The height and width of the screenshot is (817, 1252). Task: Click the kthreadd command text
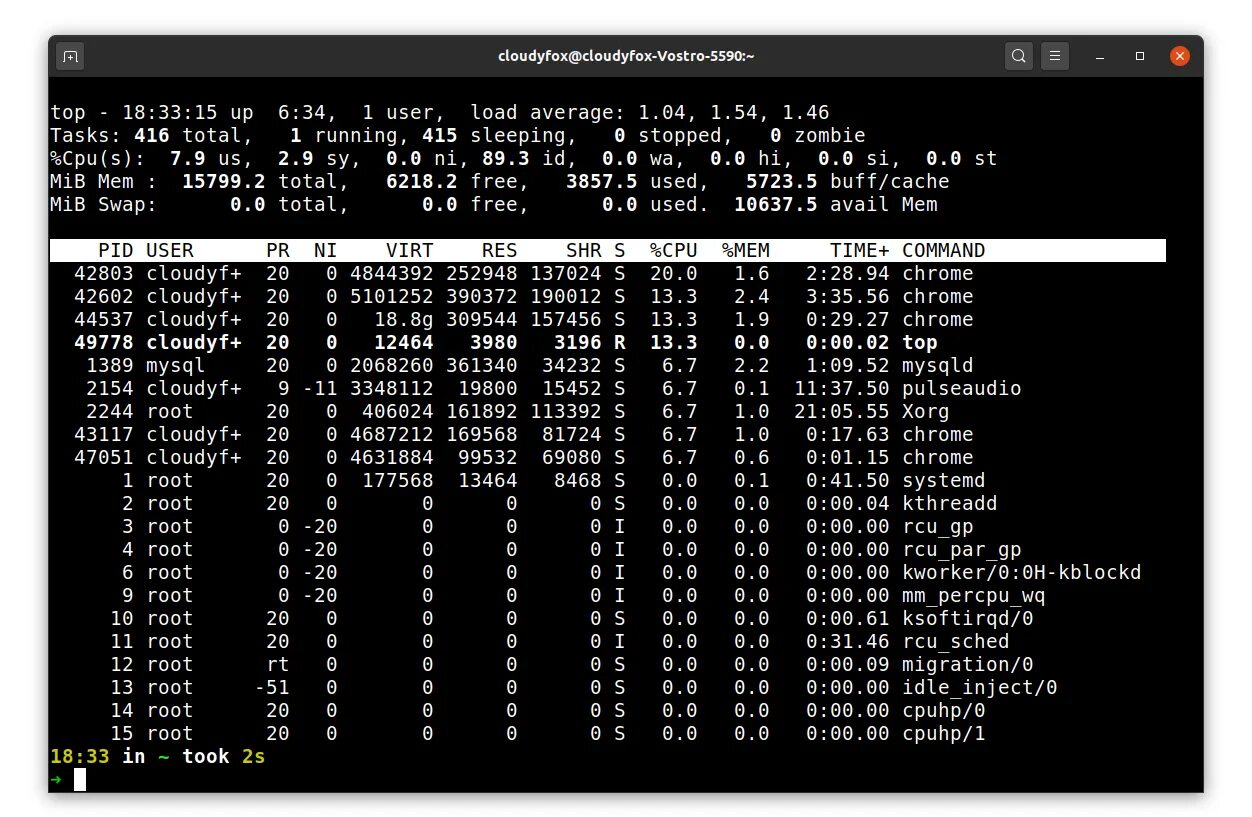pos(950,503)
